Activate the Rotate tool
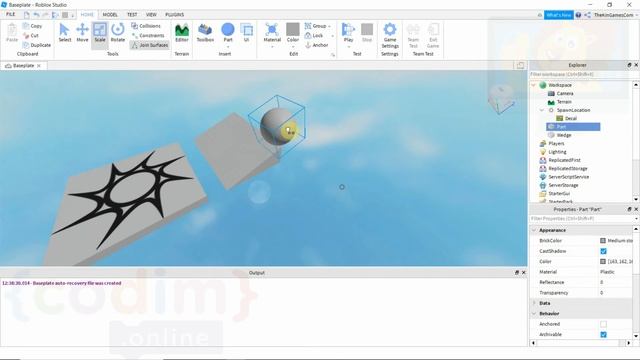640x360 pixels. pyautogui.click(x=118, y=33)
